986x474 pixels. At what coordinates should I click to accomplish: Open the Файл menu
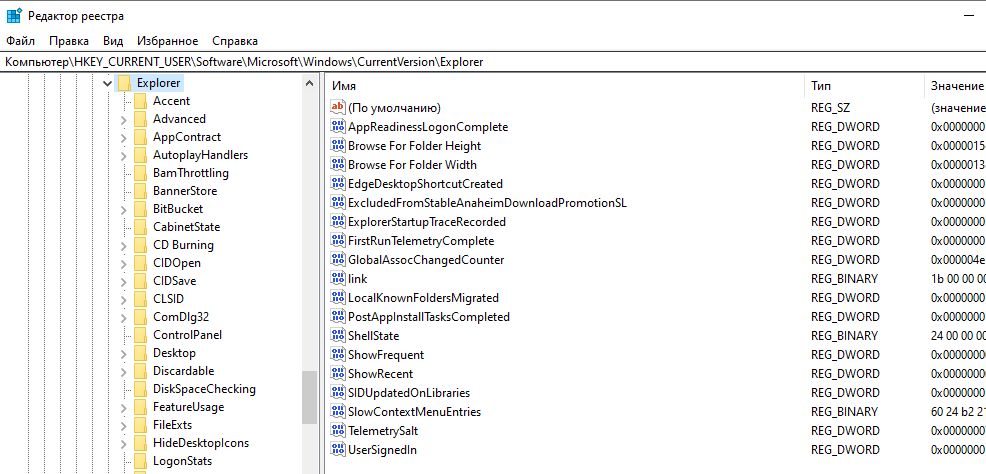pos(20,41)
